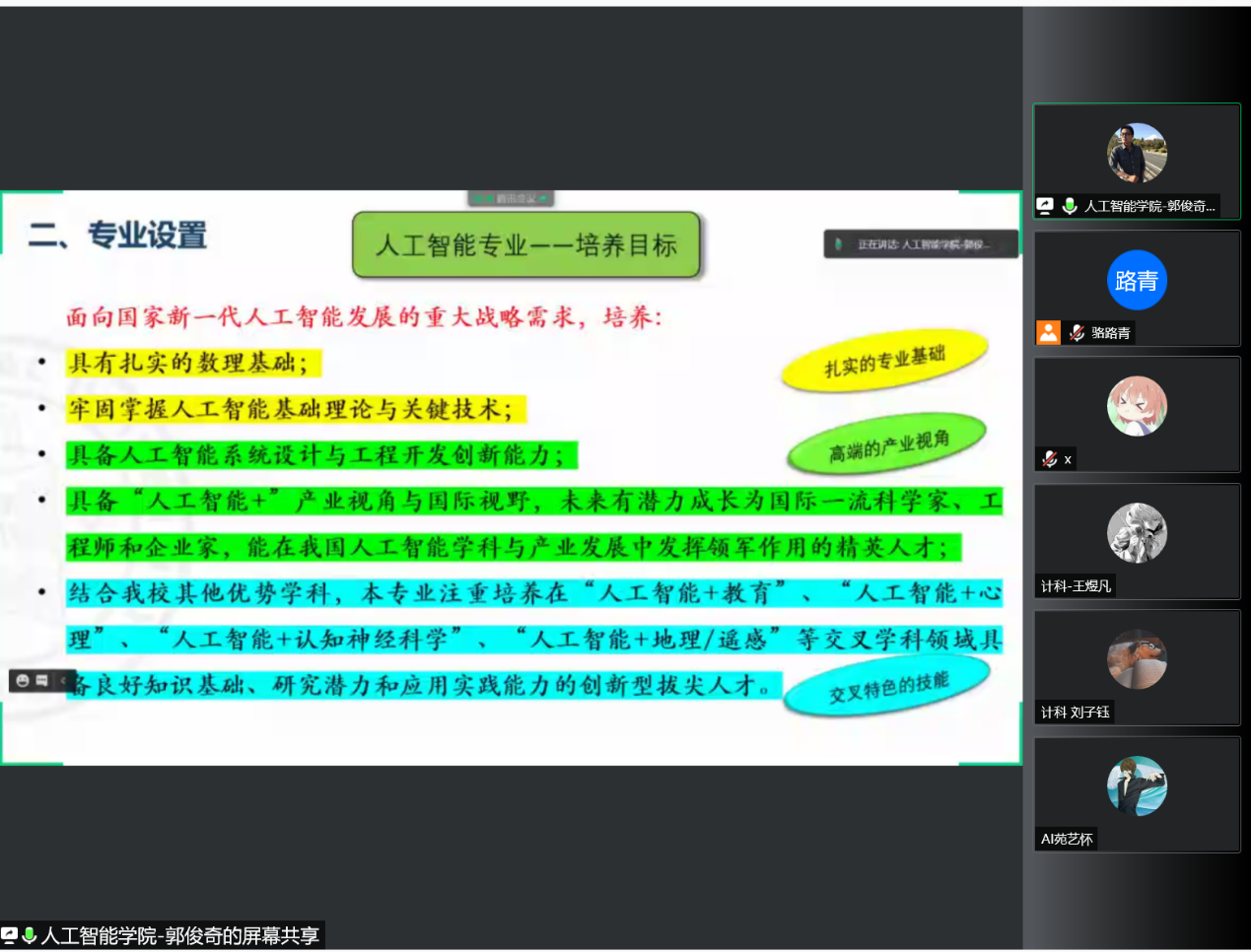Unmute participant x's microphone
This screenshot has height=952, width=1251.
click(1049, 458)
